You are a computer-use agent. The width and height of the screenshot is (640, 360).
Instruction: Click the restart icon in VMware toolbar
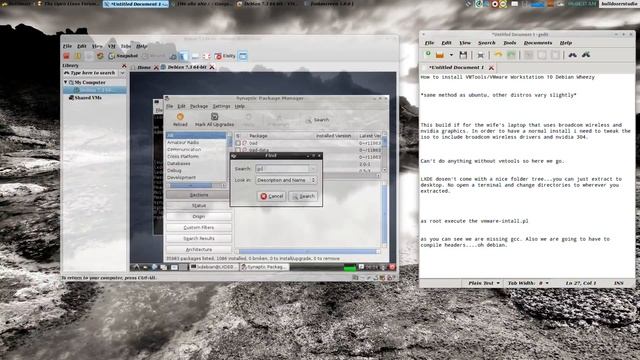[x=100, y=56]
